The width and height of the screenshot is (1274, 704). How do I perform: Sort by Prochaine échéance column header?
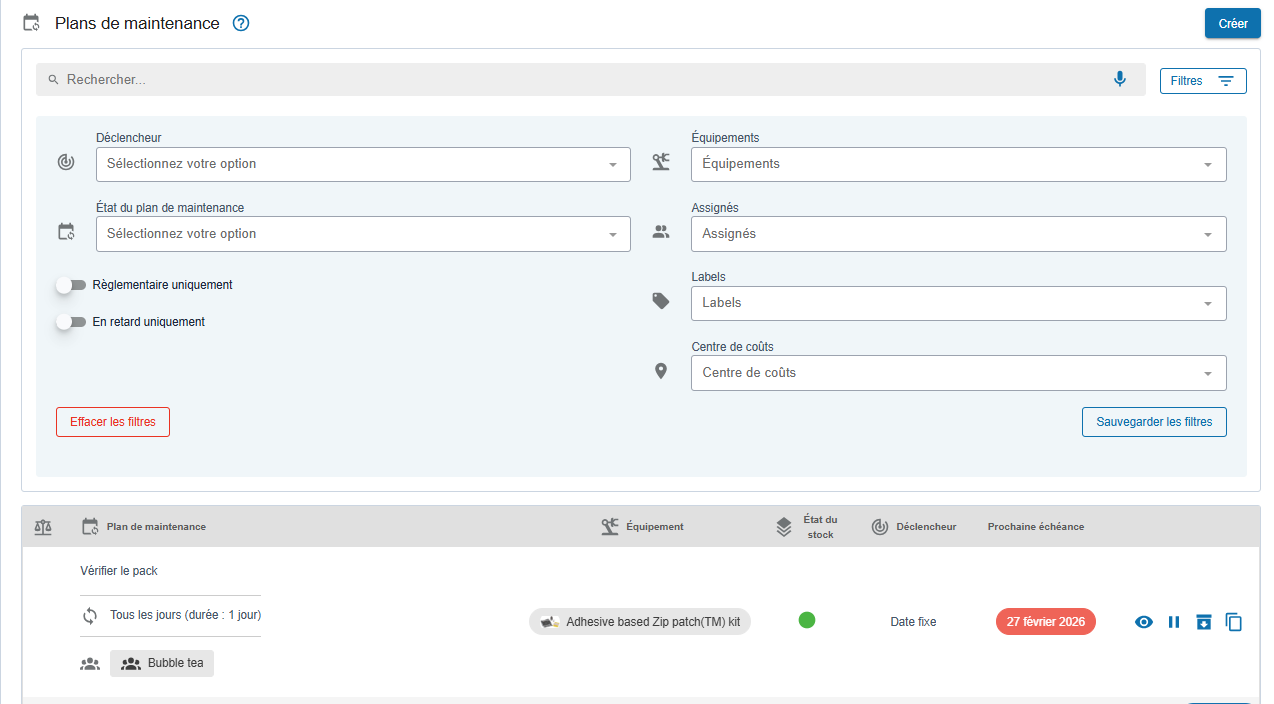[x=1035, y=527]
